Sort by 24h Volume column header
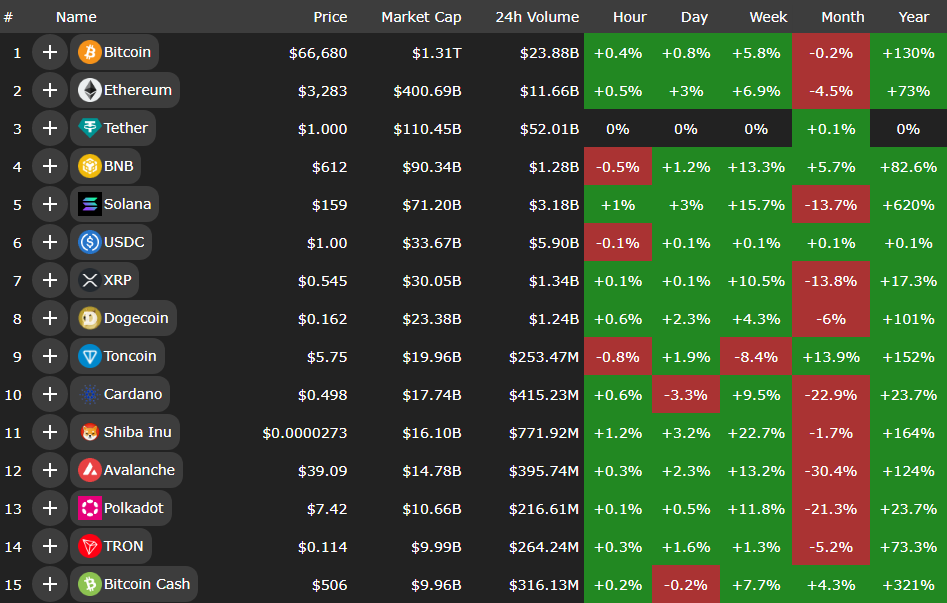Image resolution: width=947 pixels, height=603 pixels. 536,17
